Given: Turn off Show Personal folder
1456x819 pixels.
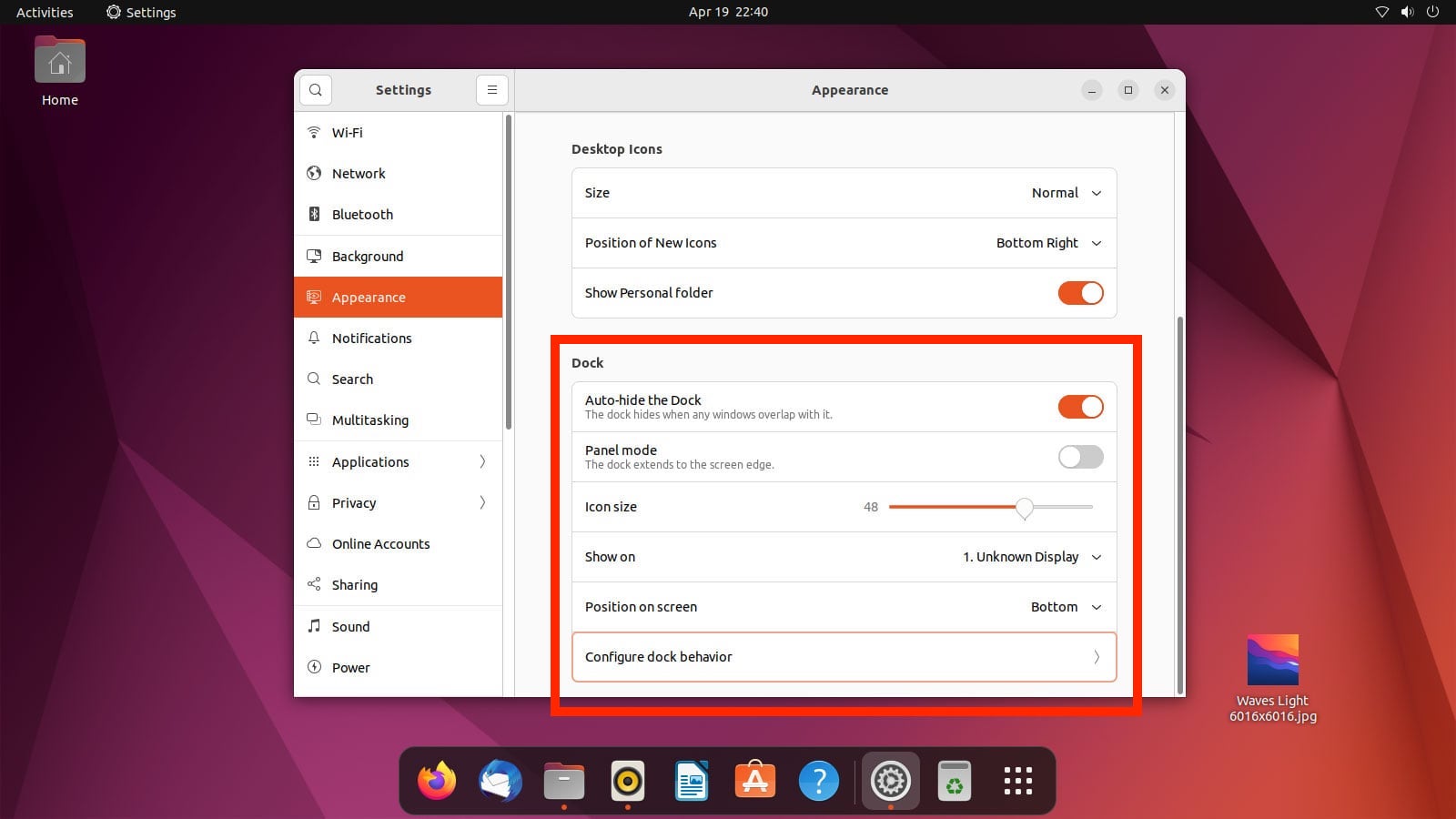Looking at the screenshot, I should click(1080, 293).
